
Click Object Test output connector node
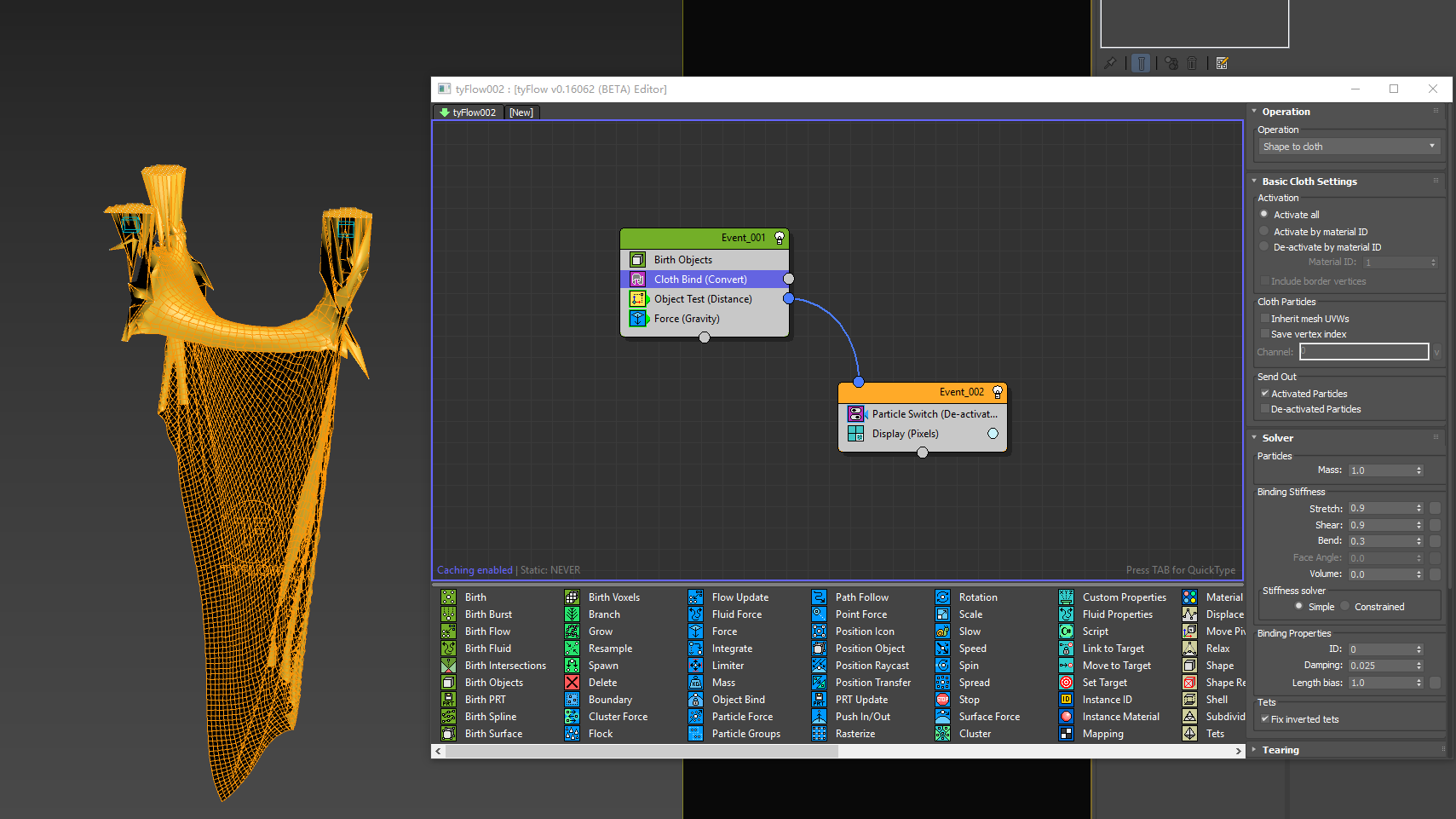click(788, 298)
